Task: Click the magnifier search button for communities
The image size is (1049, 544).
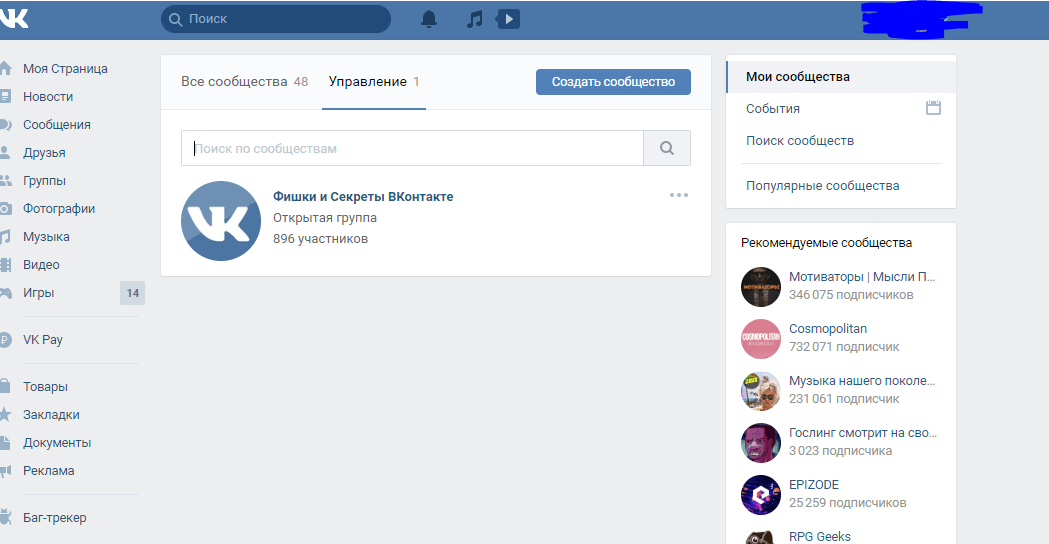Action: tap(667, 148)
